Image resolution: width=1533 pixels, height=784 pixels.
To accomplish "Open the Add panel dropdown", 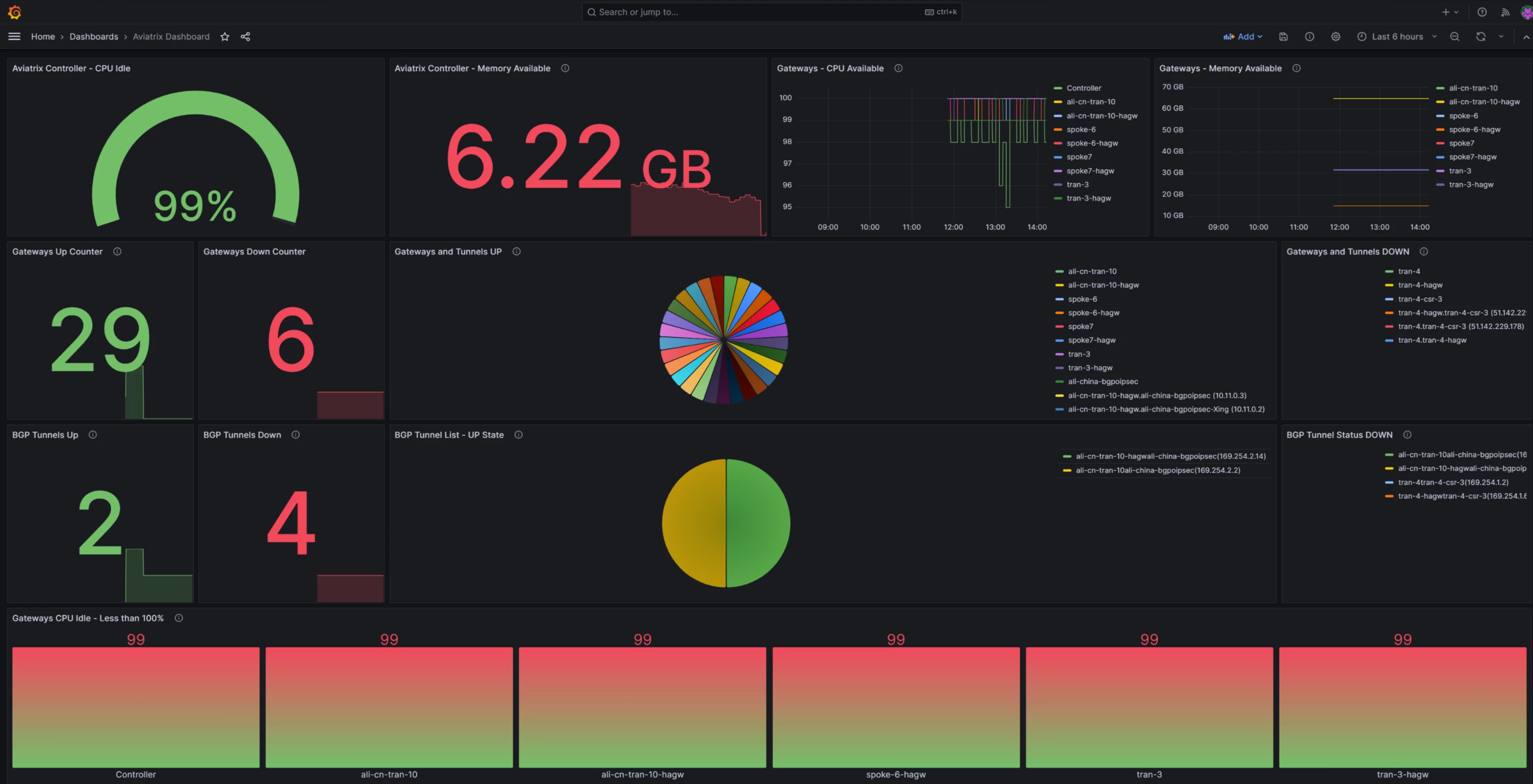I will (x=1242, y=36).
